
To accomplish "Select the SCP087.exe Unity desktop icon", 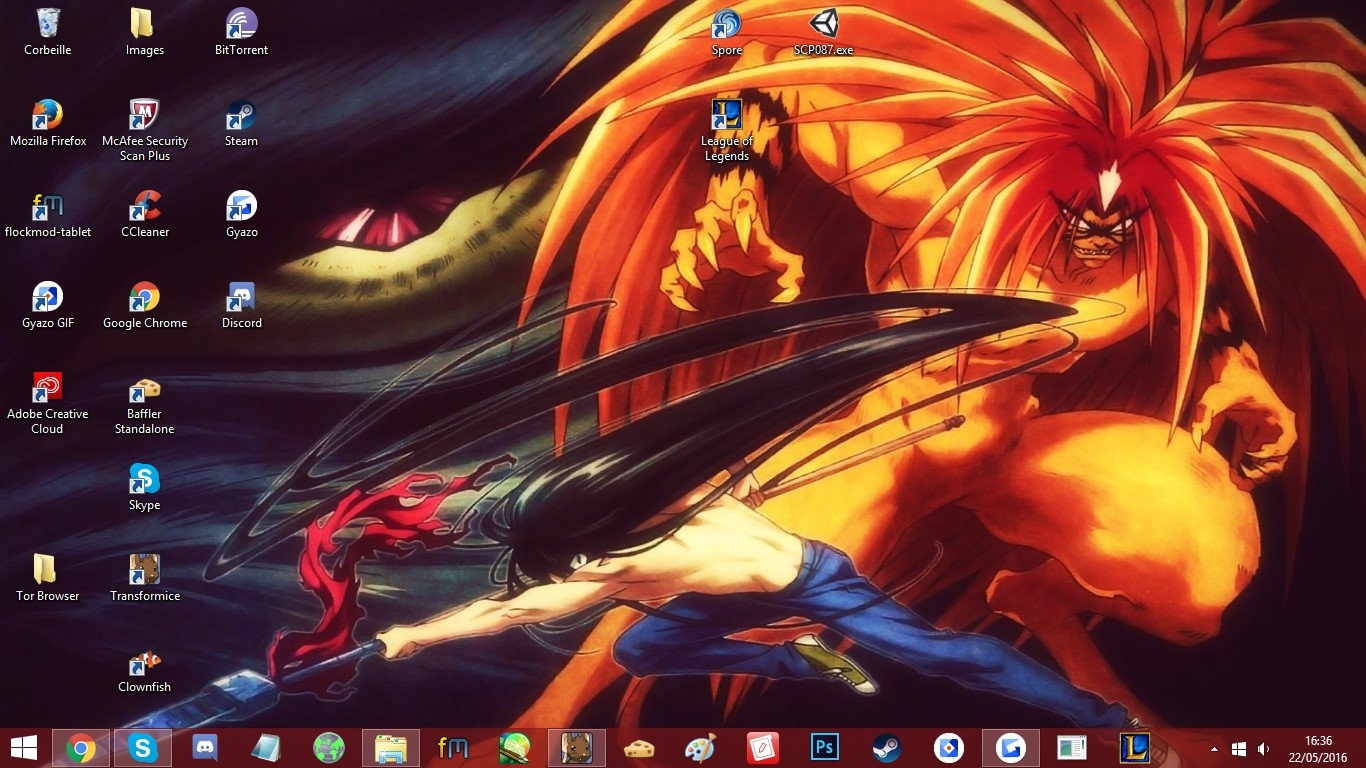I will 823,32.
